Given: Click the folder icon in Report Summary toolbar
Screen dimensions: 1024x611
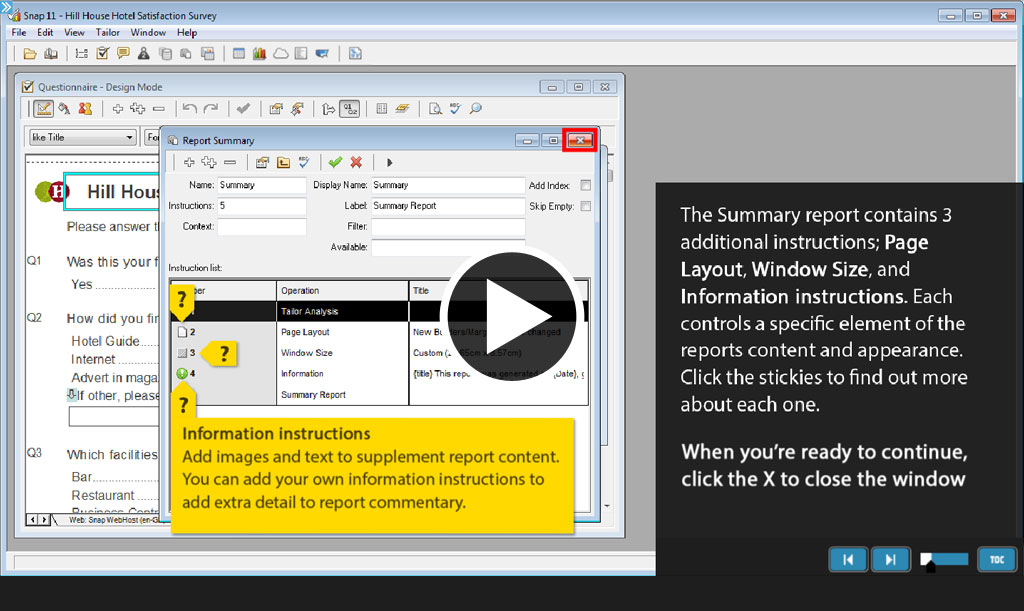Looking at the screenshot, I should click(x=283, y=162).
